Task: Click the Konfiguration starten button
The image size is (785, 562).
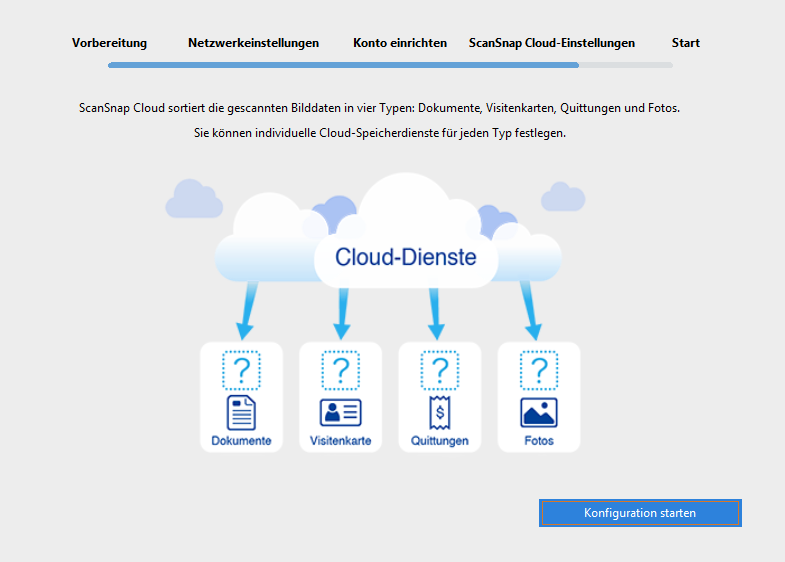Action: tap(640, 513)
